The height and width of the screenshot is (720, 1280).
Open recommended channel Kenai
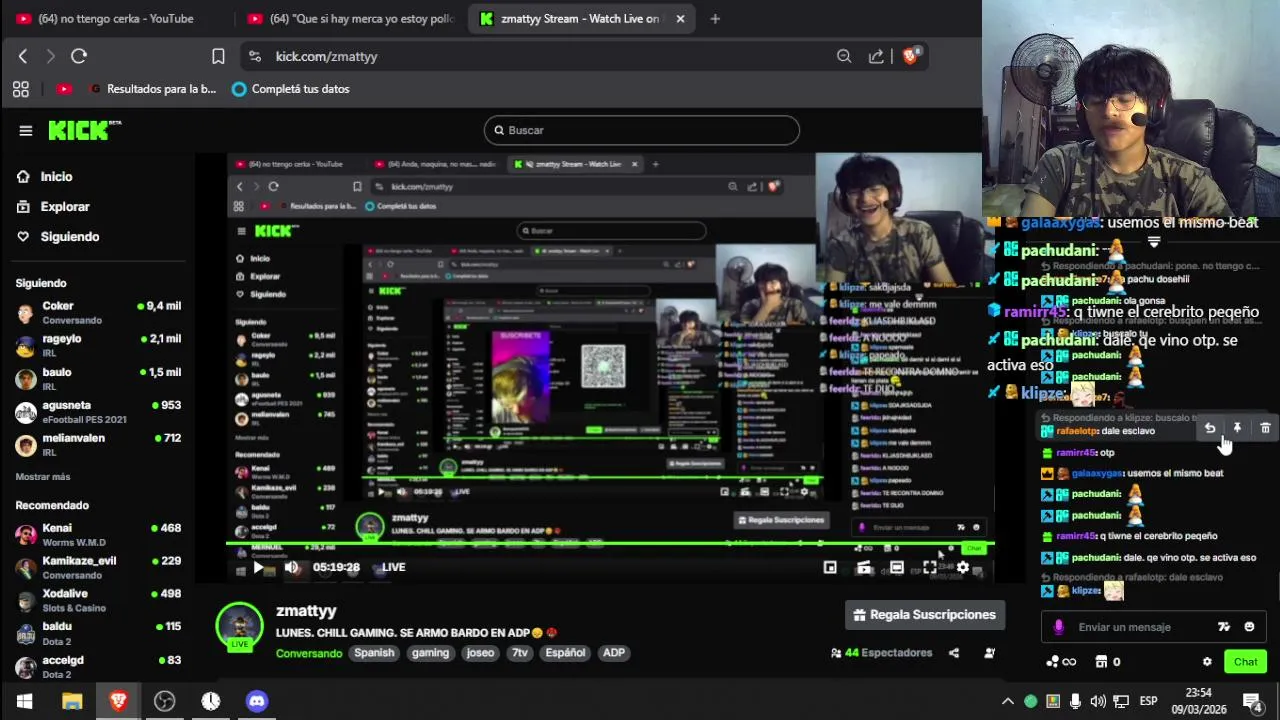[98, 535]
